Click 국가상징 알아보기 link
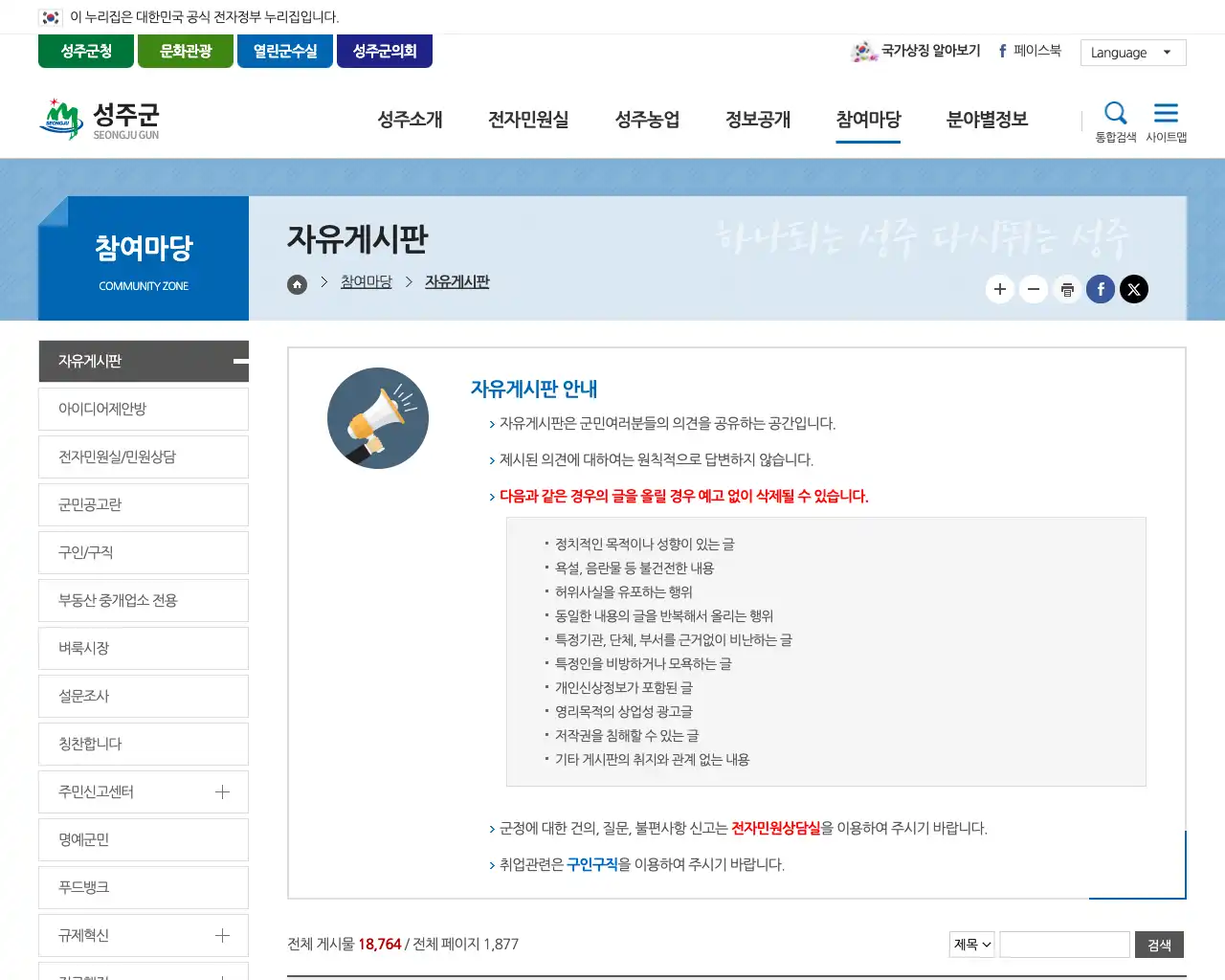The width and height of the screenshot is (1225, 980). point(916,51)
